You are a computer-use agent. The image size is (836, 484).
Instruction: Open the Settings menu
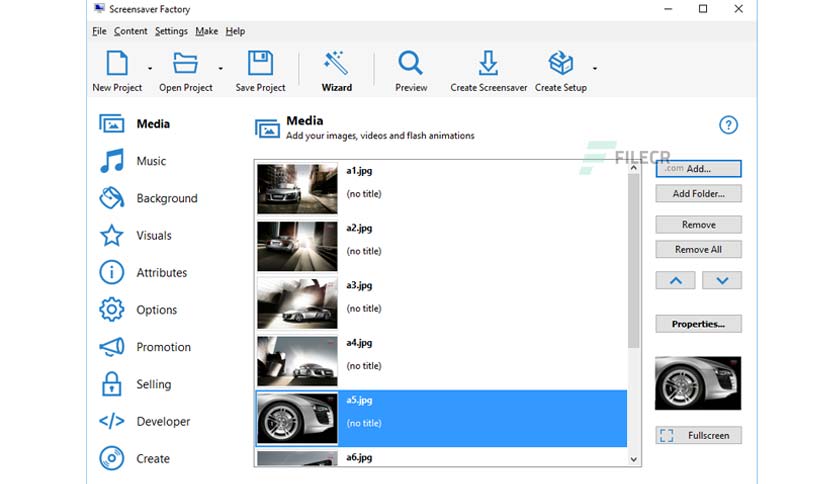pos(171,31)
